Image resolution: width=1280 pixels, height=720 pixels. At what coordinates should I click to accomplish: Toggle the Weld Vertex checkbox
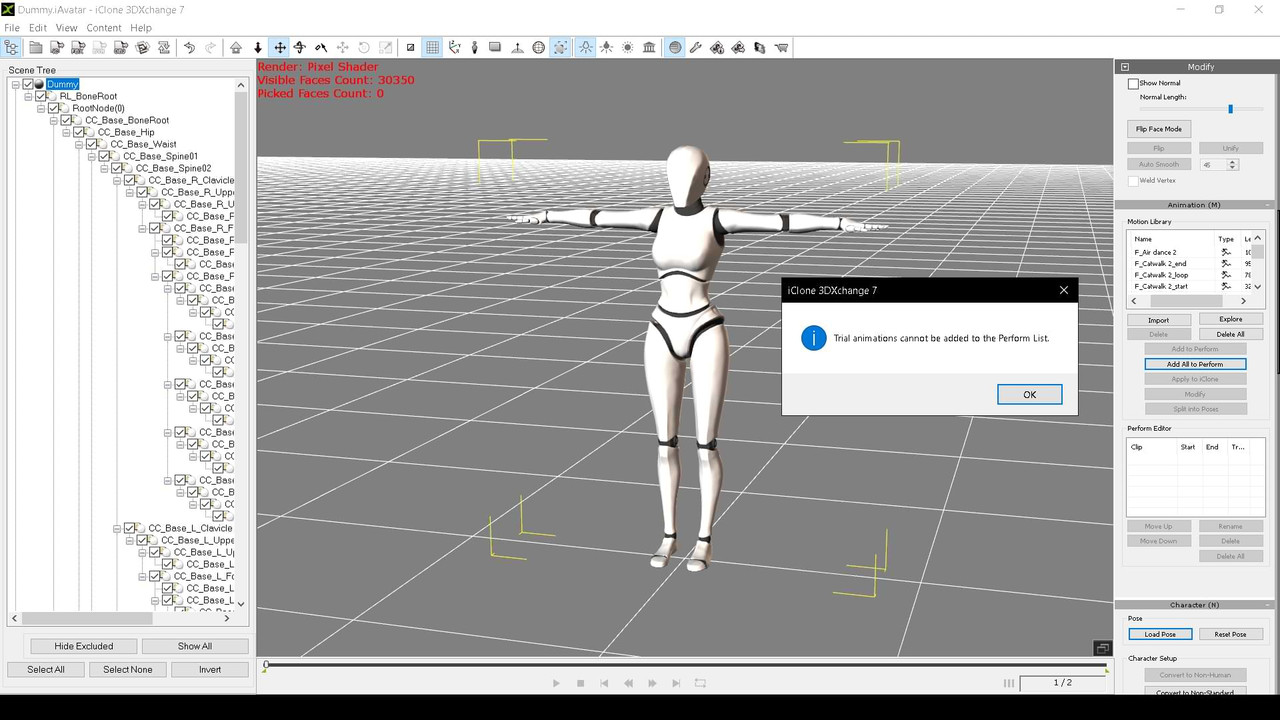coord(1133,180)
